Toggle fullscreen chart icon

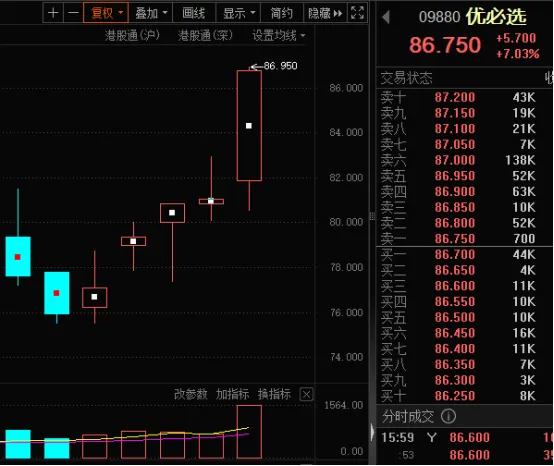click(357, 13)
